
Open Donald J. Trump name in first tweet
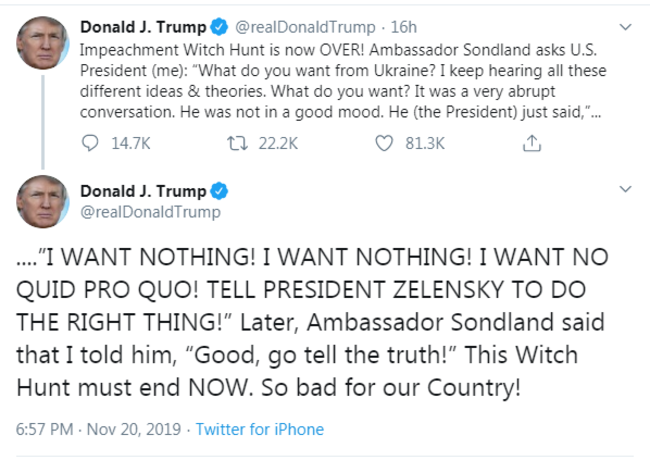coord(142,27)
